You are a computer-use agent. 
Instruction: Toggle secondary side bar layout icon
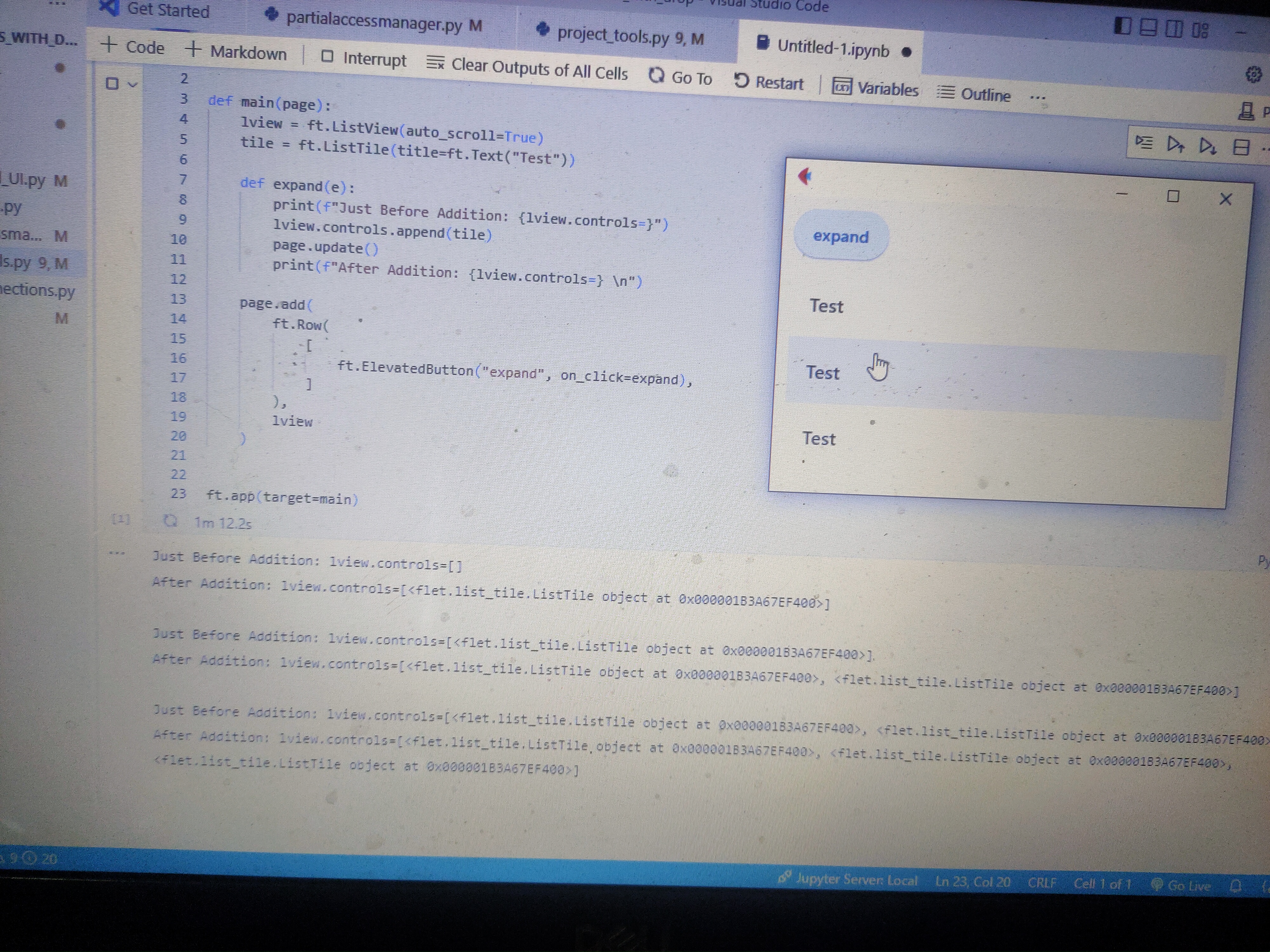pyautogui.click(x=1174, y=29)
